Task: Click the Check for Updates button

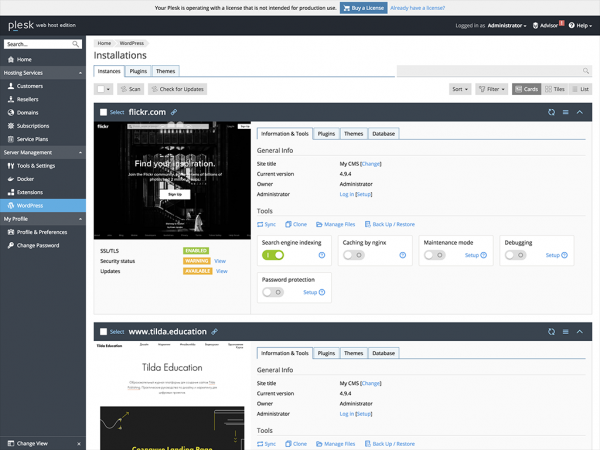Action: click(176, 89)
